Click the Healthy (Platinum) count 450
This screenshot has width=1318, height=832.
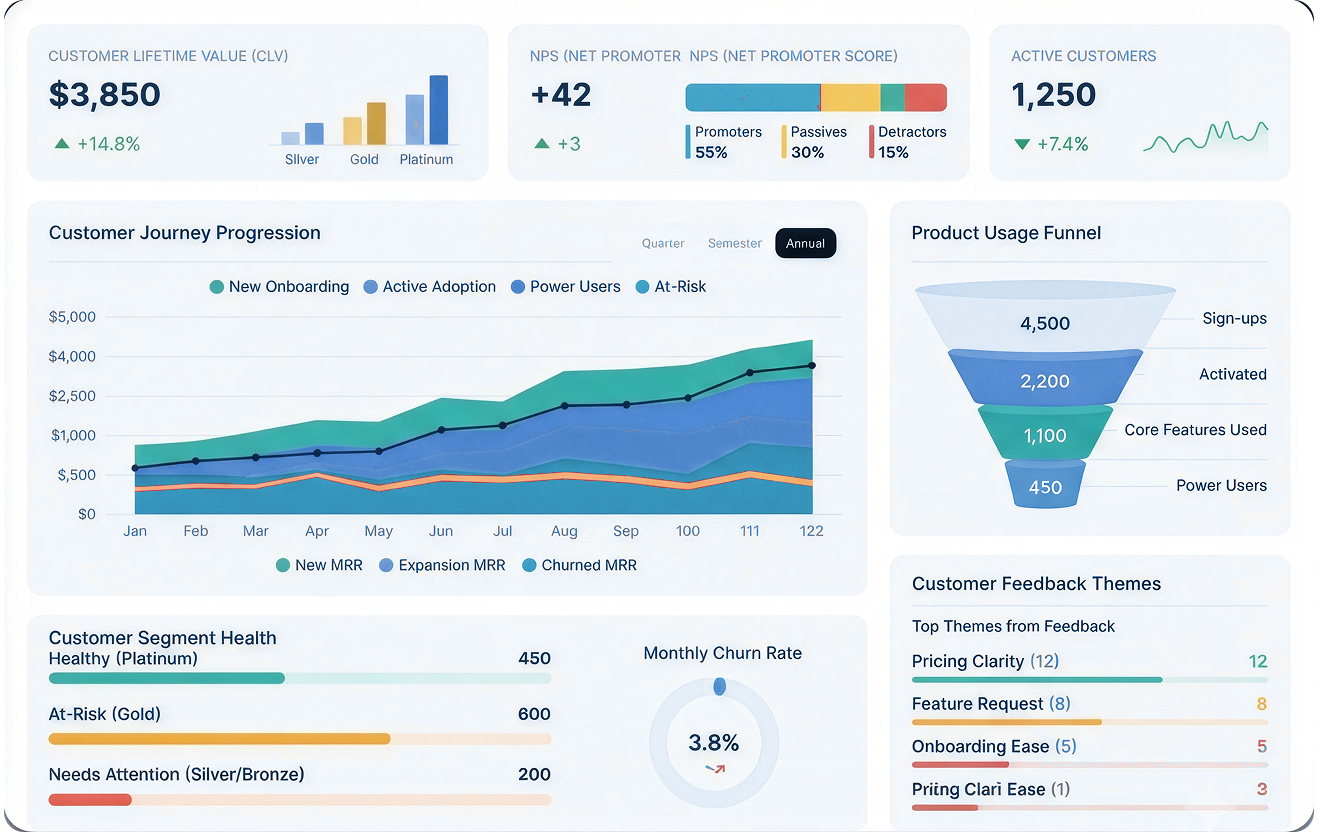click(534, 659)
